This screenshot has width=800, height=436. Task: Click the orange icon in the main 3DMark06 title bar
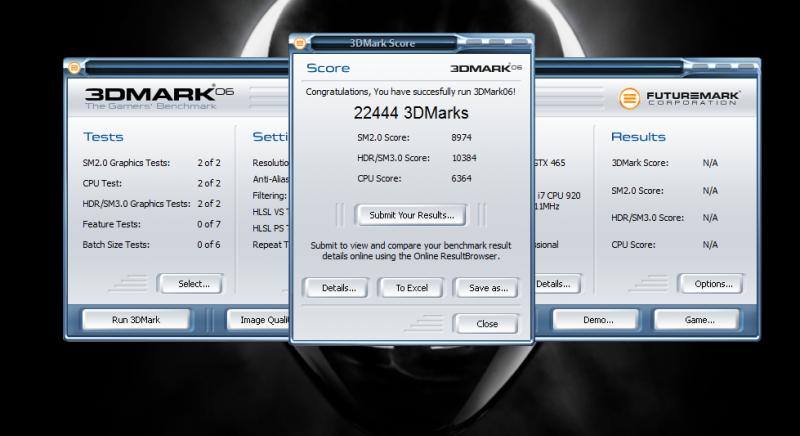point(74,67)
